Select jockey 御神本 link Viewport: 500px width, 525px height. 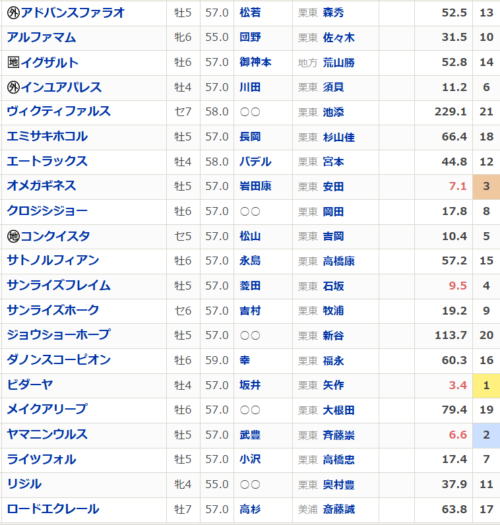tap(255, 62)
